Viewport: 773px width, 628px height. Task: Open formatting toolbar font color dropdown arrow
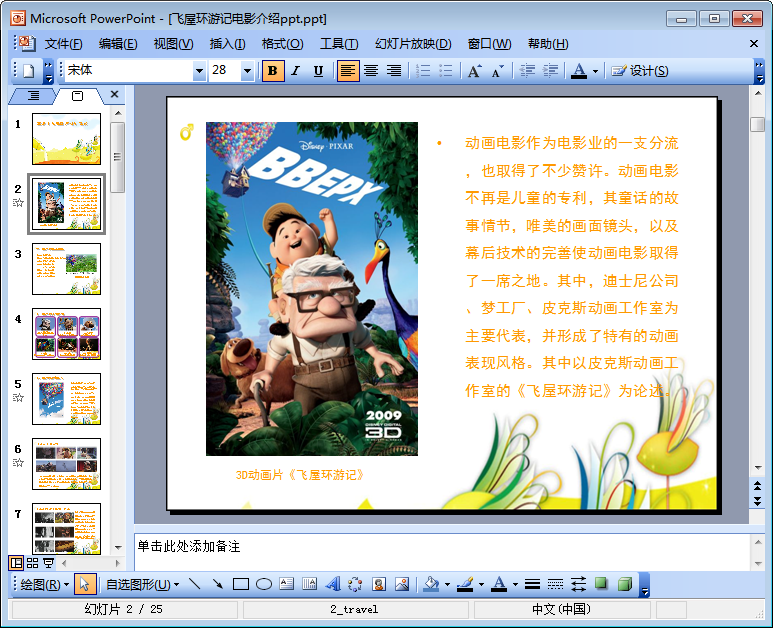(596, 71)
